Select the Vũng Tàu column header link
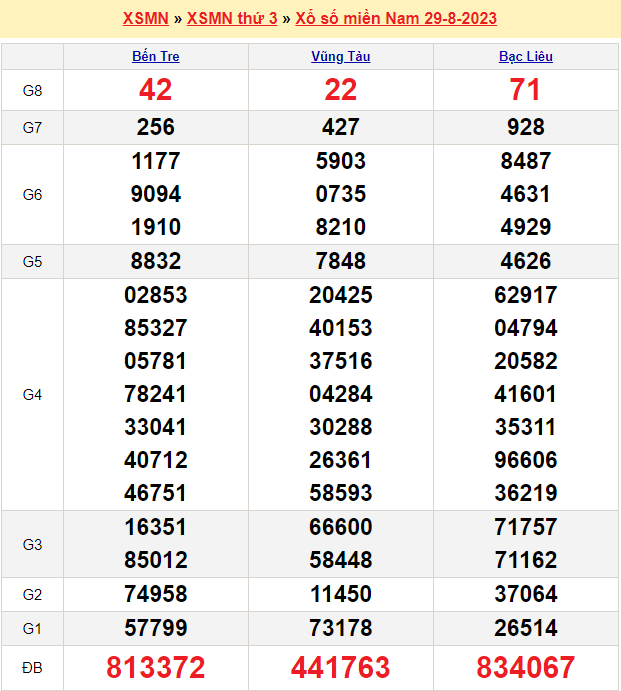 coord(340,56)
